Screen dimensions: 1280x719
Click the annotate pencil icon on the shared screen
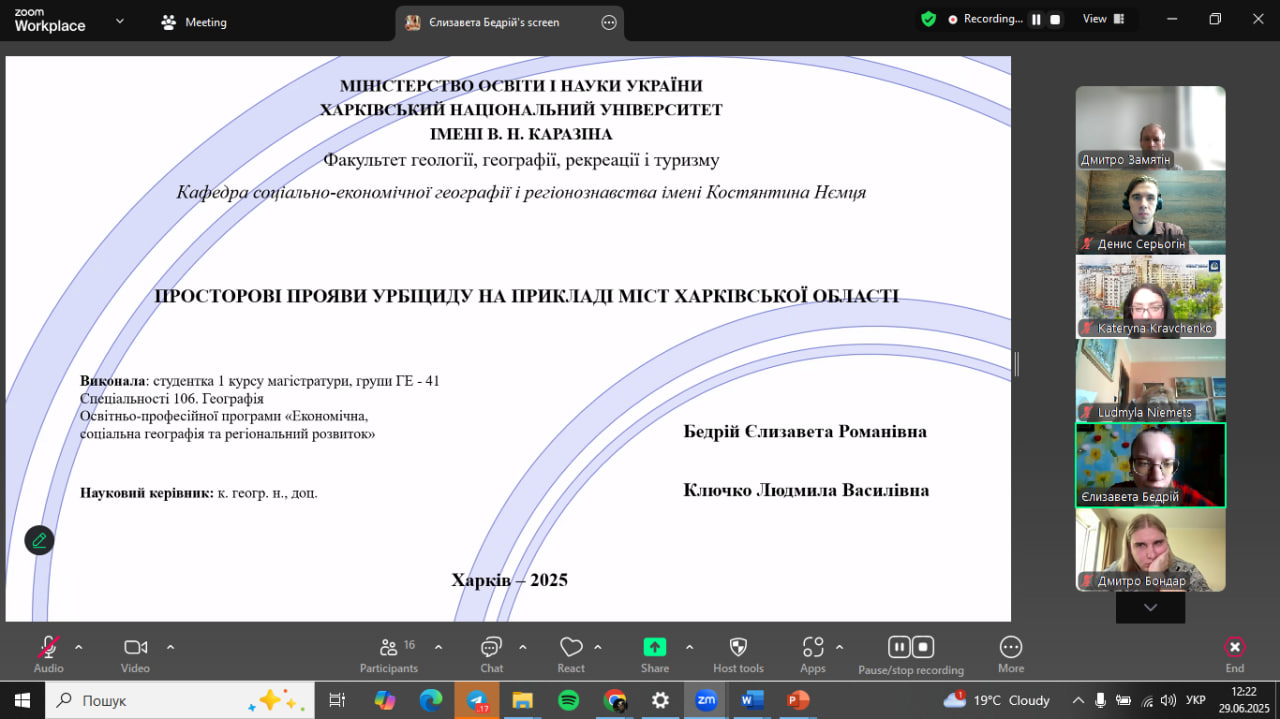(x=39, y=540)
